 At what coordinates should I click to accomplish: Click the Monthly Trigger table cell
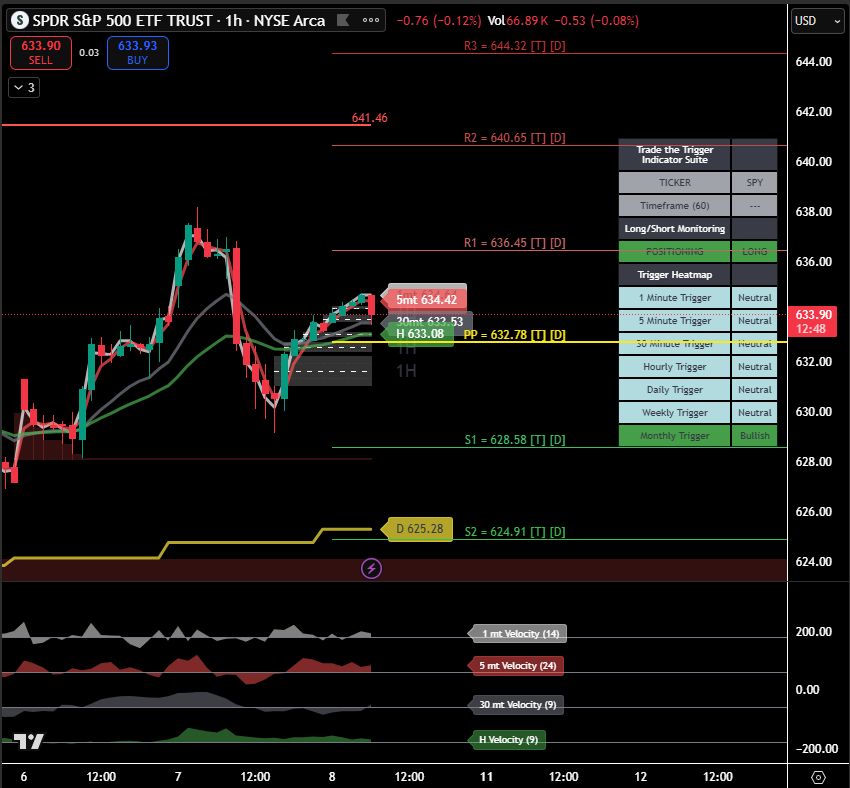click(x=674, y=436)
